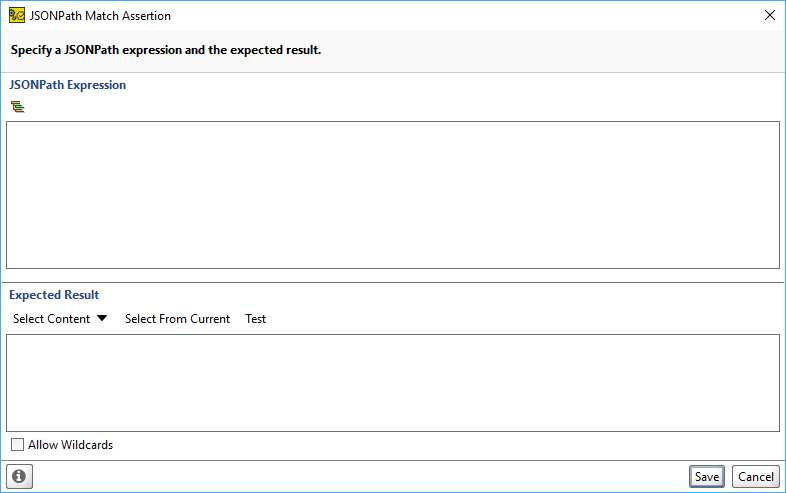
Task: Enable the Allow Wildcards checkbox
Action: pyautogui.click(x=18, y=444)
